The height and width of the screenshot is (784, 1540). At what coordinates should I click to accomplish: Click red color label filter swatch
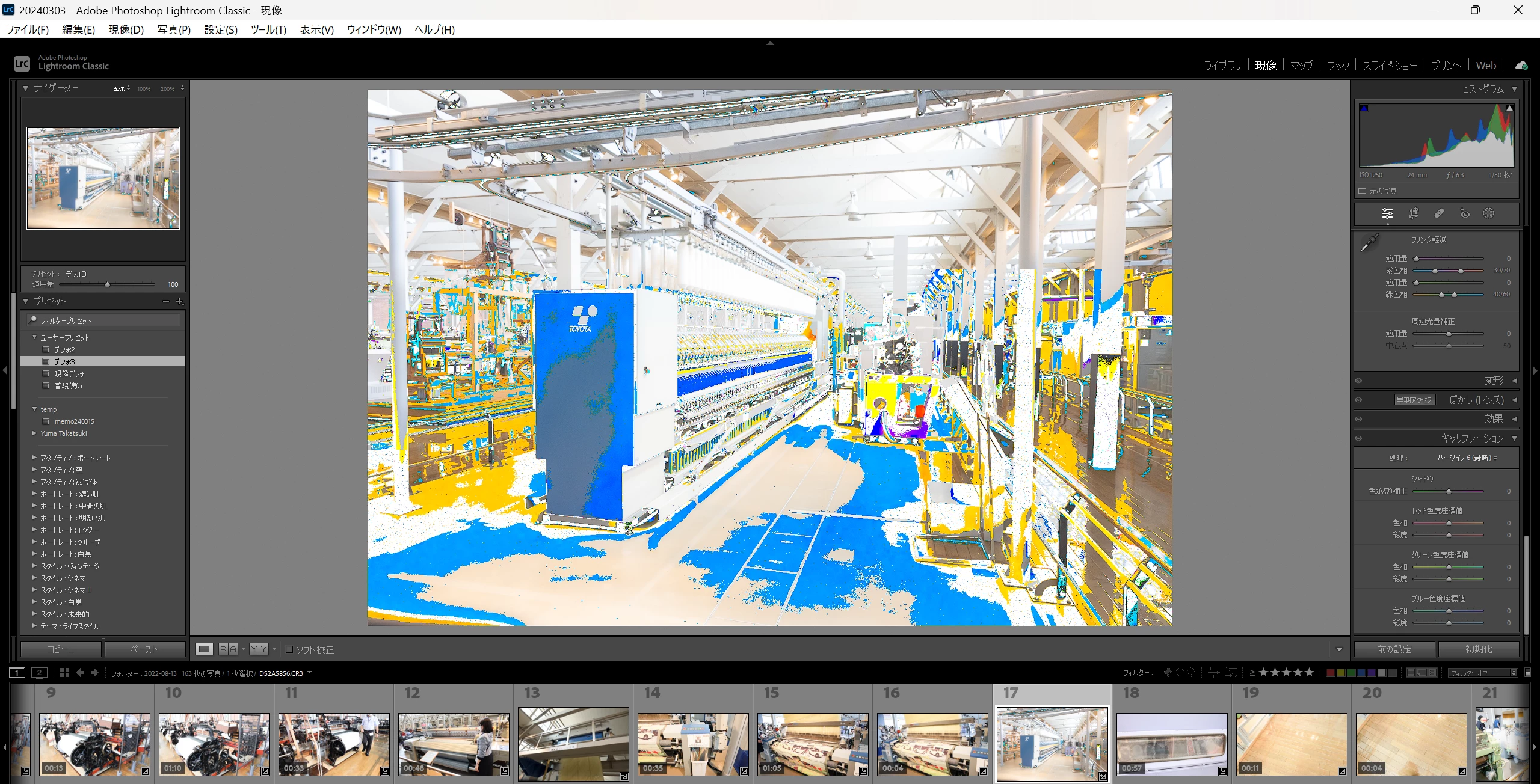1331,673
